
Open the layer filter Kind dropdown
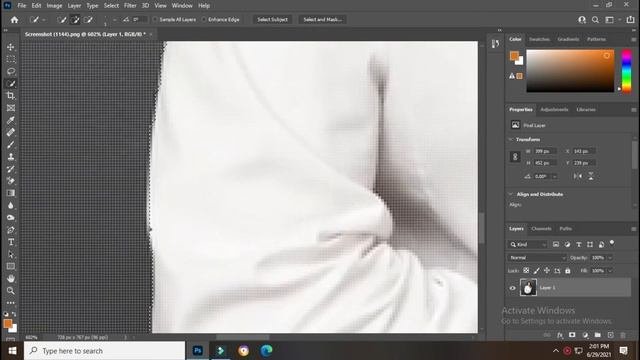[x=528, y=244]
